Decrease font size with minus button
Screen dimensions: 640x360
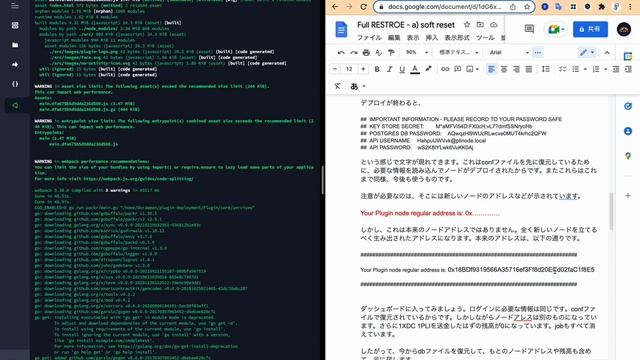pyautogui.click(x=335, y=69)
